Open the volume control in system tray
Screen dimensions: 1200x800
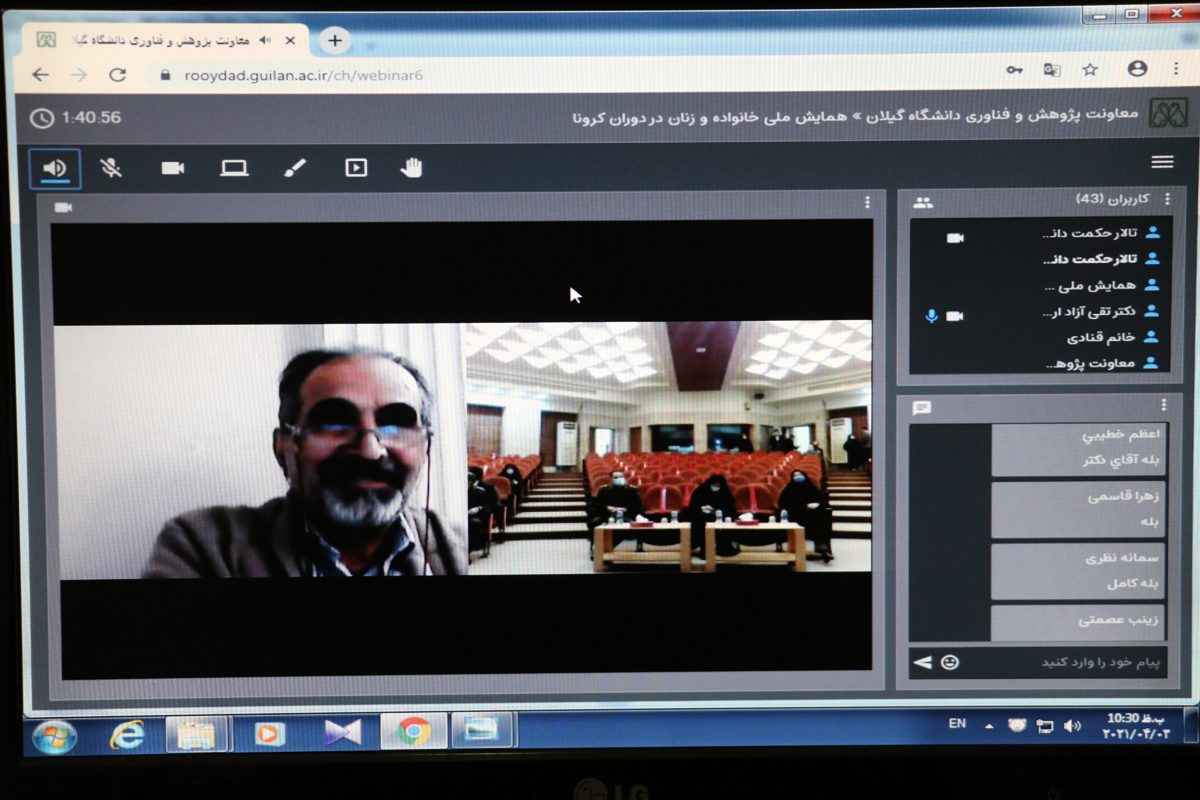coord(1072,726)
